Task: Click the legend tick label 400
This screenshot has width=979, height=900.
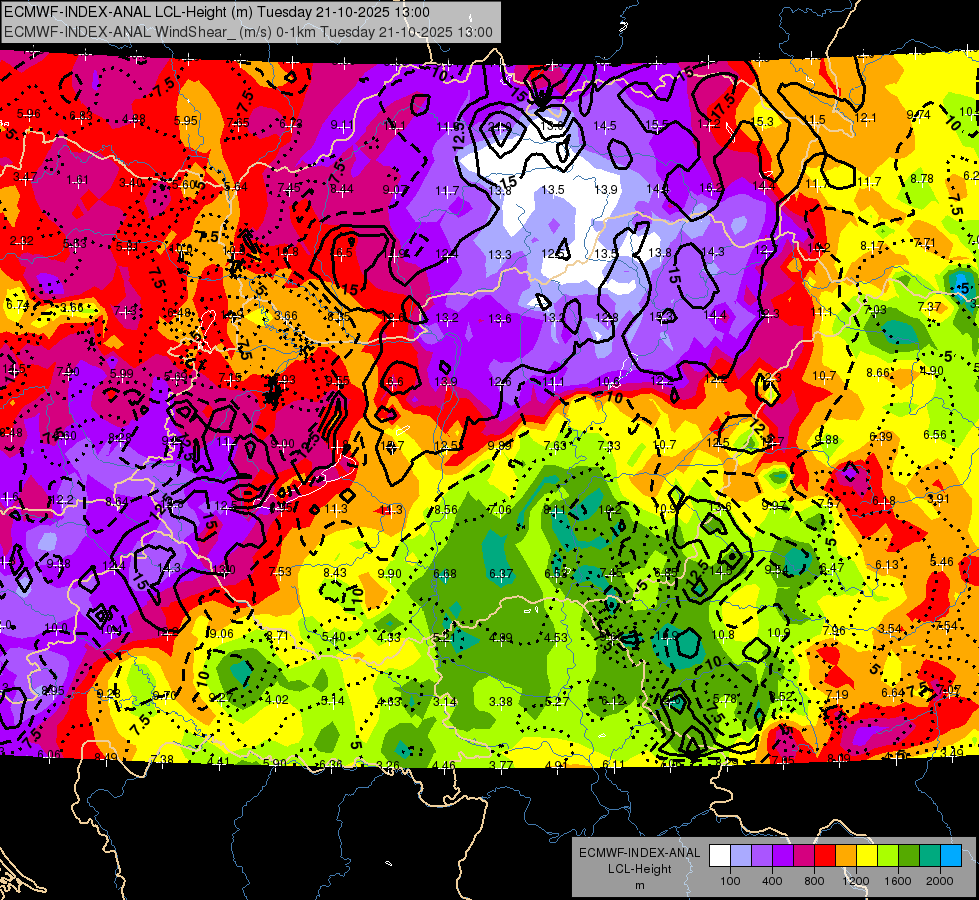Action: pos(772,881)
